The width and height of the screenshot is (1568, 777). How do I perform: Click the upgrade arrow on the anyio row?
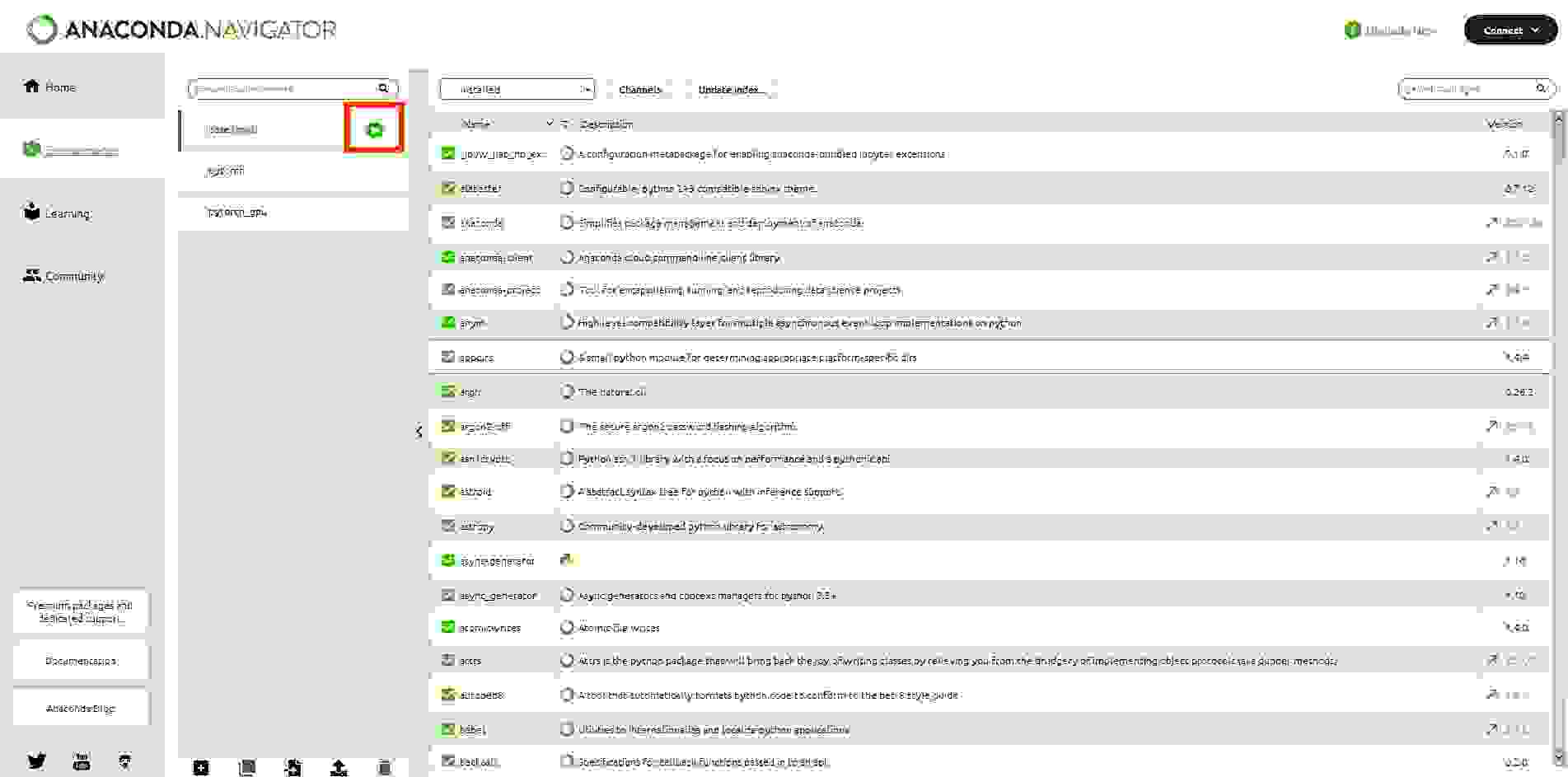(x=1491, y=322)
